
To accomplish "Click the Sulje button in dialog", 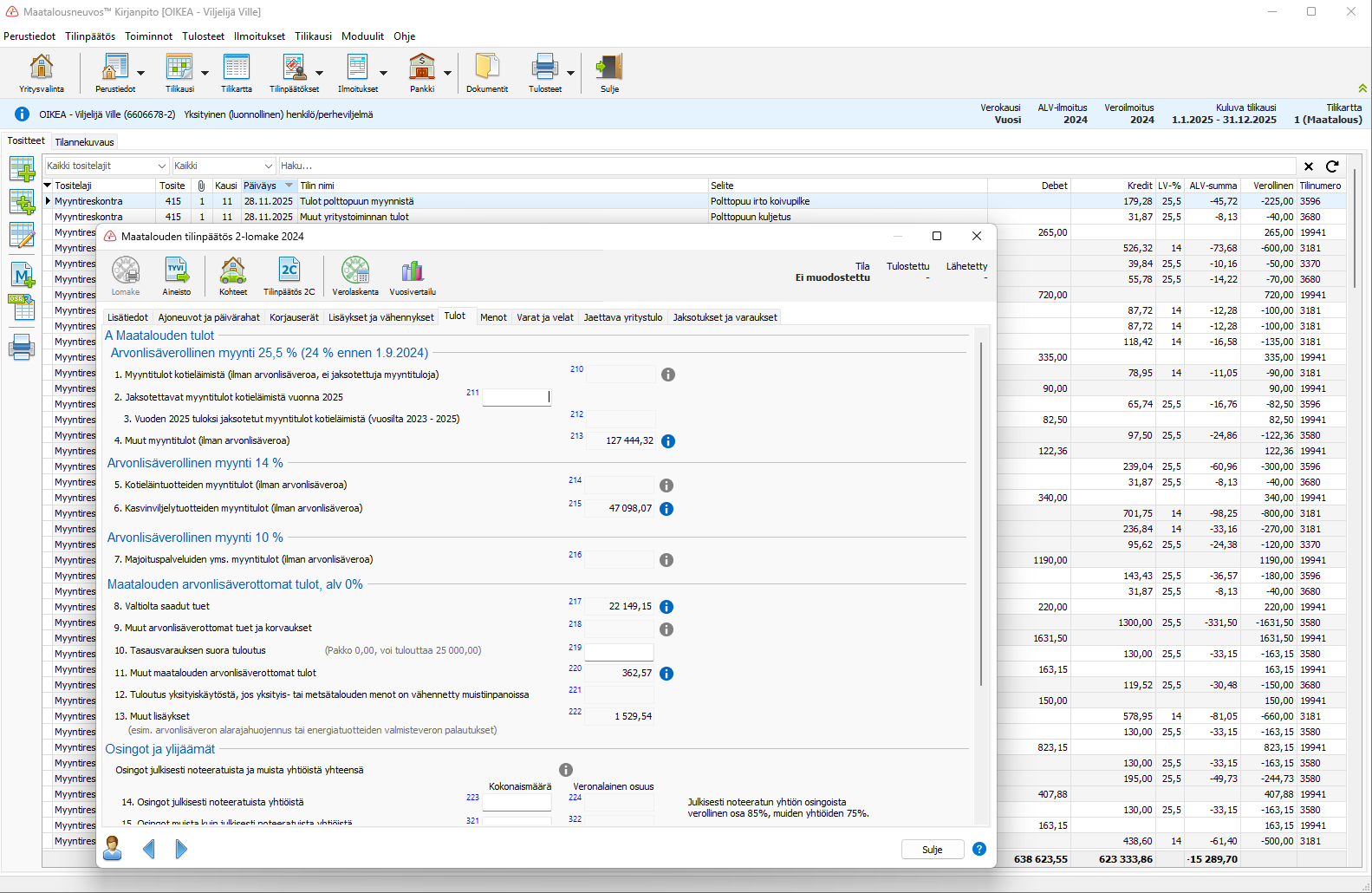I will click(x=932, y=850).
